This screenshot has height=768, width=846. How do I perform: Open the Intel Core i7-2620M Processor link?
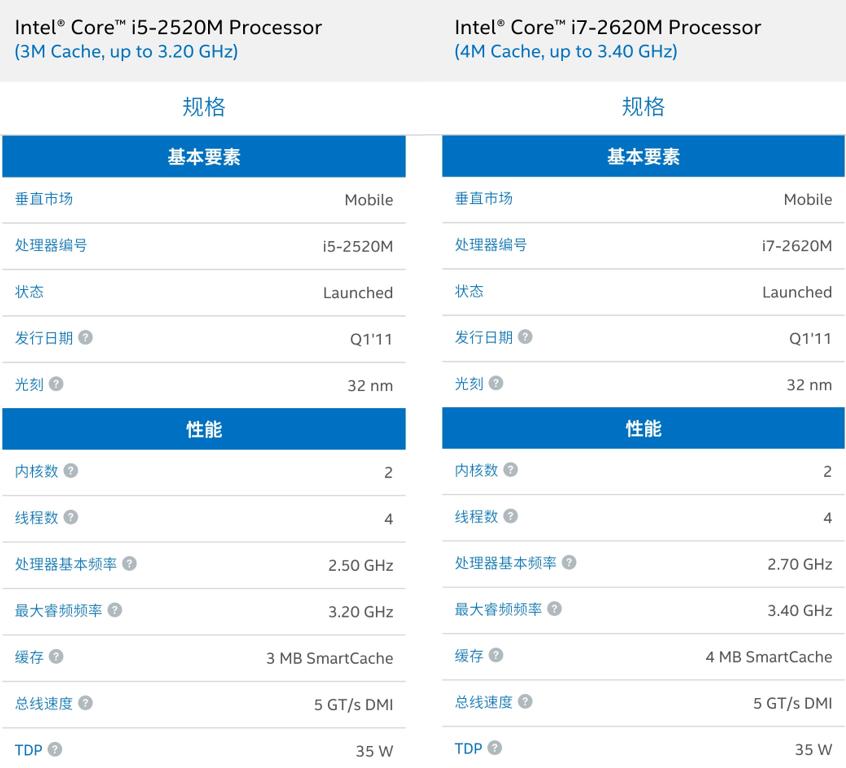[x=608, y=27]
